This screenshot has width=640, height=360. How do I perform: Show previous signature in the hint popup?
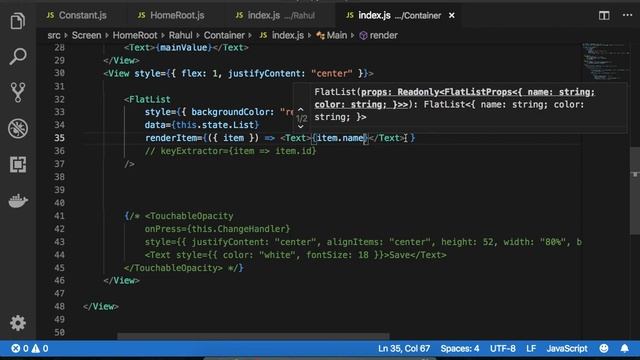[301, 110]
